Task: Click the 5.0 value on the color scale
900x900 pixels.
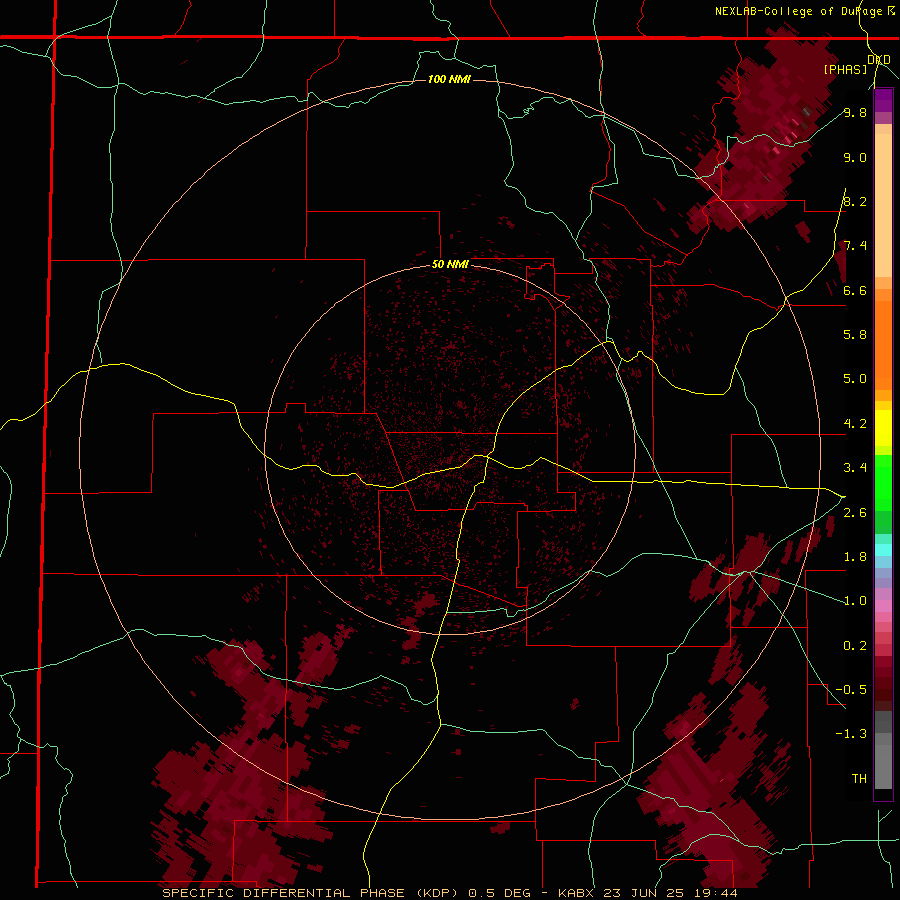Action: pyautogui.click(x=855, y=379)
